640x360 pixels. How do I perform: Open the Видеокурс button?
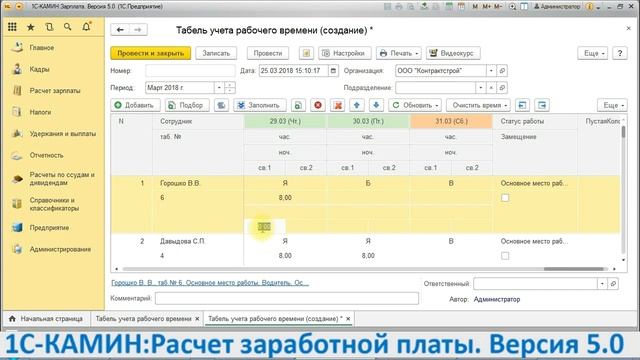[x=453, y=53]
